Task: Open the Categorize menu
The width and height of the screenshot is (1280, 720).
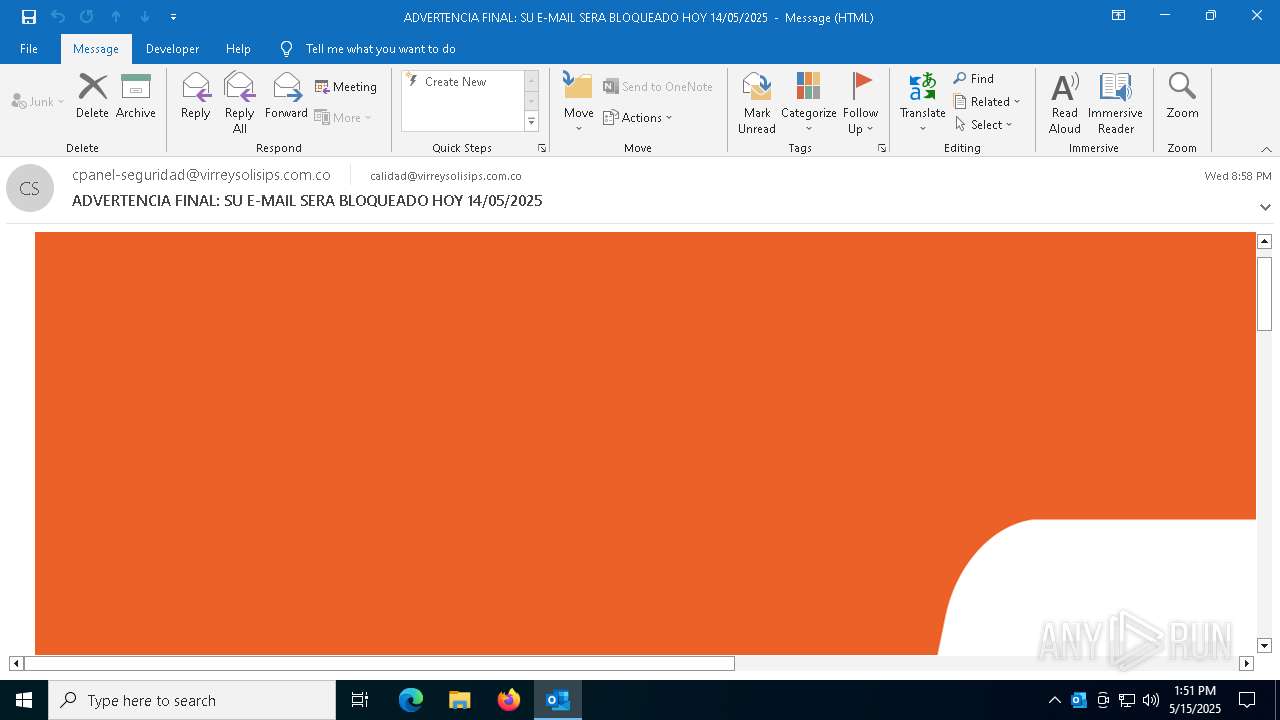Action: (808, 103)
